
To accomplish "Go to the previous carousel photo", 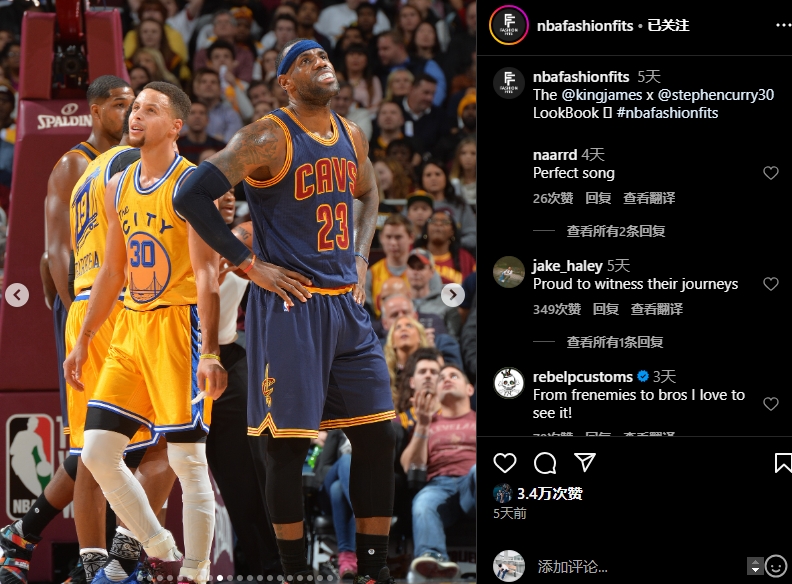I will coord(17,295).
